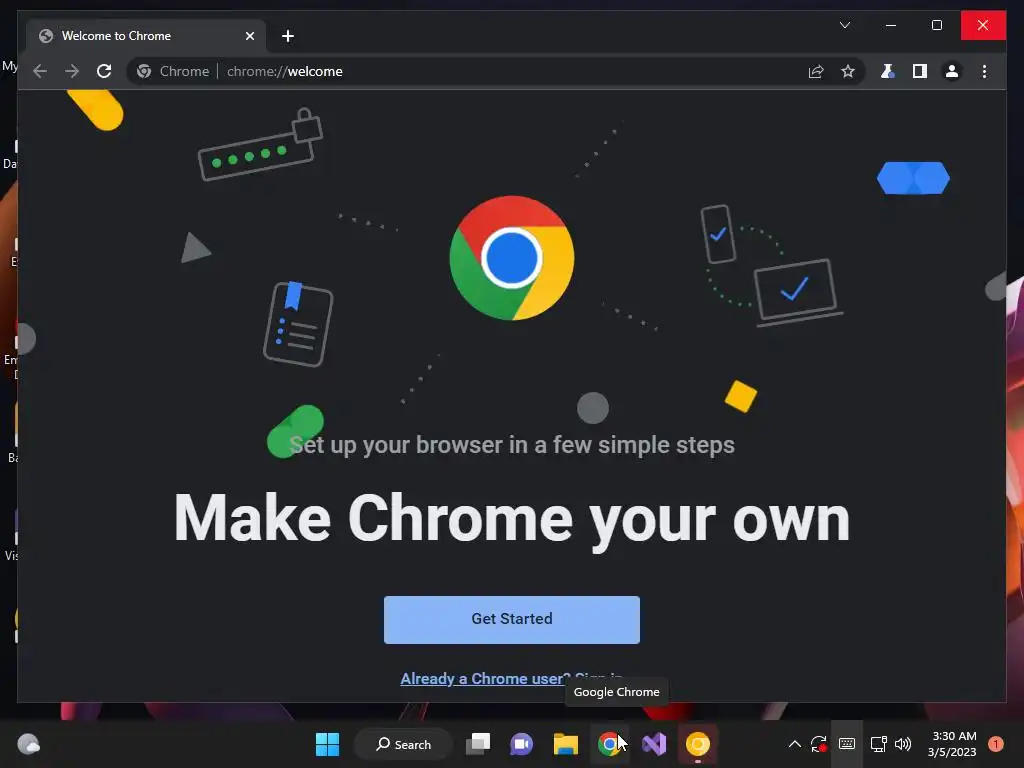The image size is (1024, 768).
Task: Bookmark this tab with the star icon
Action: click(848, 71)
